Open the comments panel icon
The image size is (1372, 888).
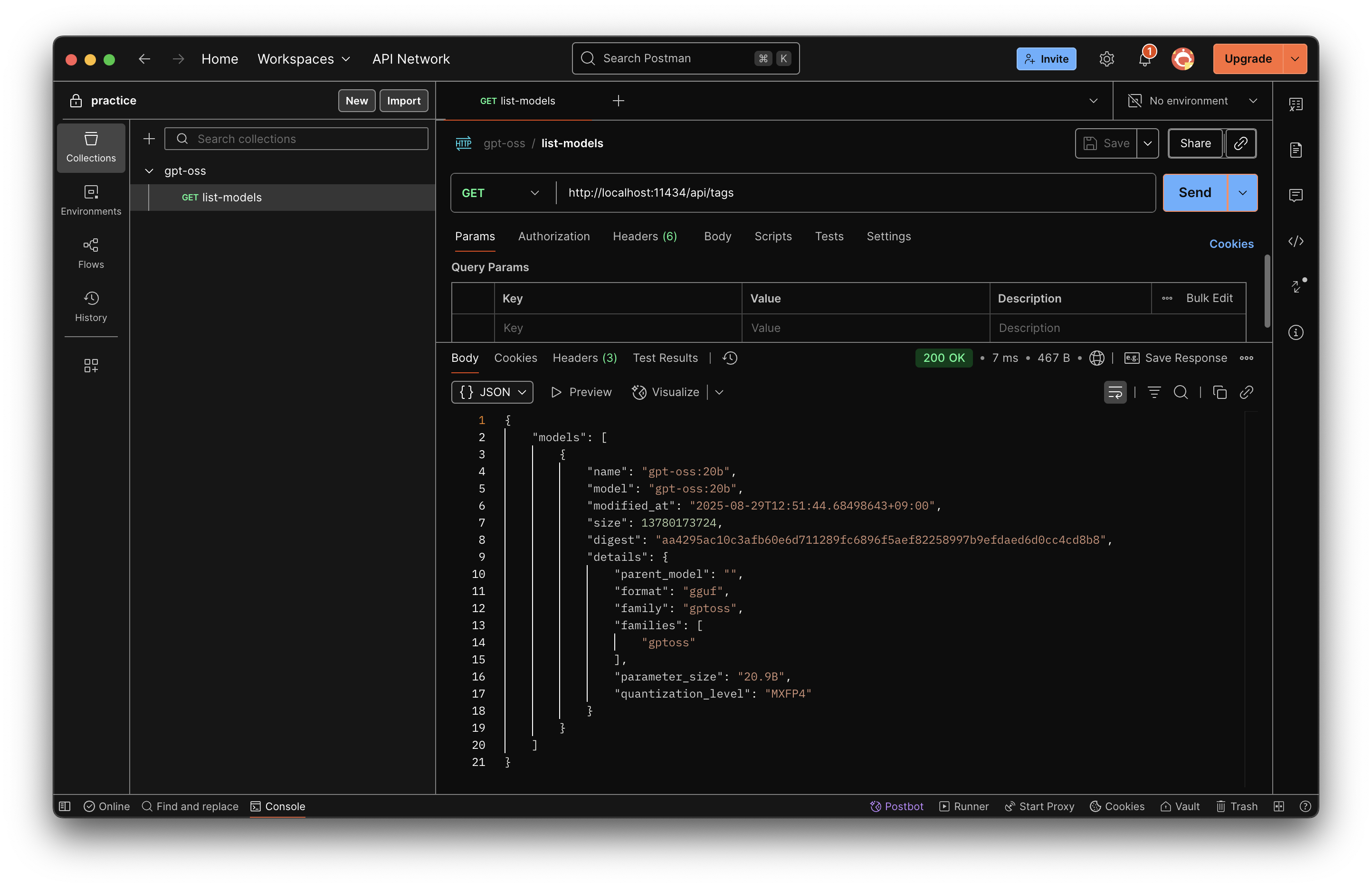pyautogui.click(x=1296, y=195)
